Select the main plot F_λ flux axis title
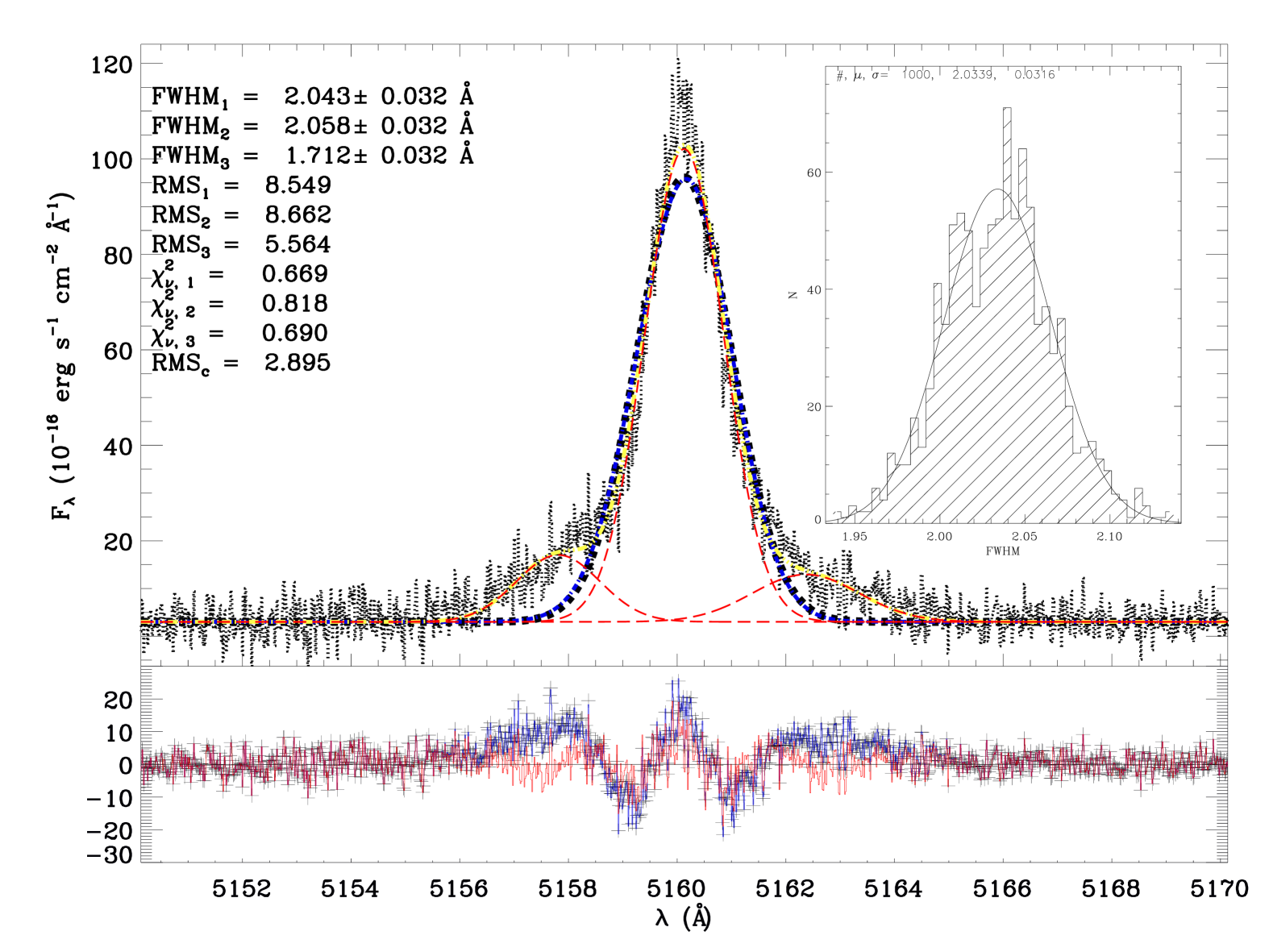This screenshot has height=952, width=1269. click(63, 355)
